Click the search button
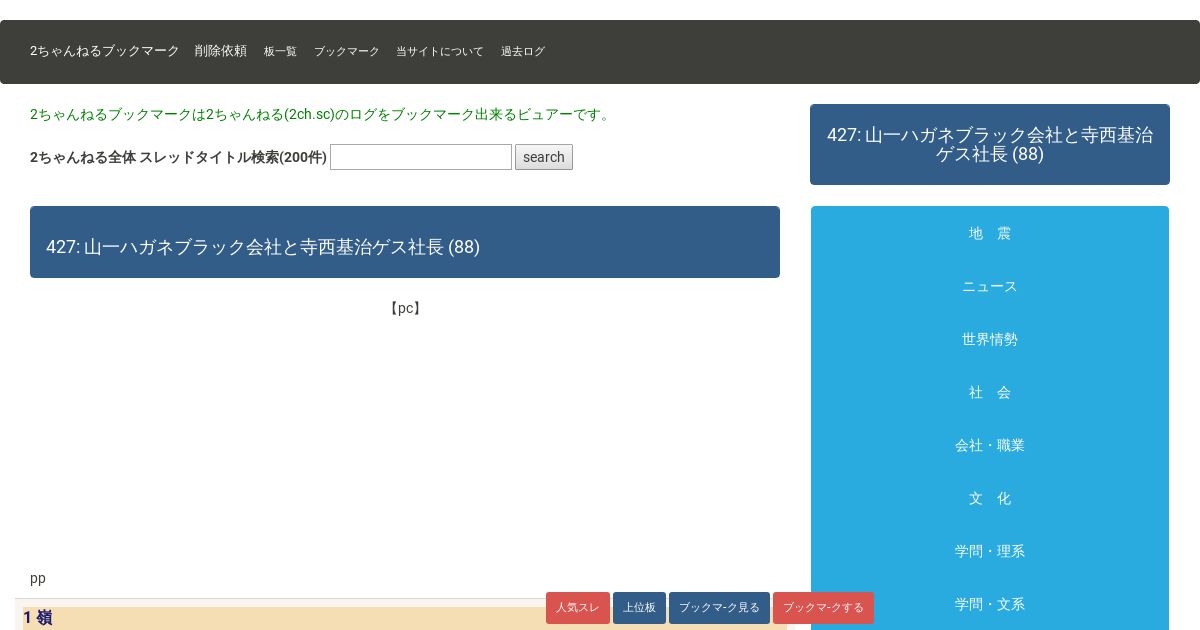The width and height of the screenshot is (1200, 630). click(x=544, y=157)
